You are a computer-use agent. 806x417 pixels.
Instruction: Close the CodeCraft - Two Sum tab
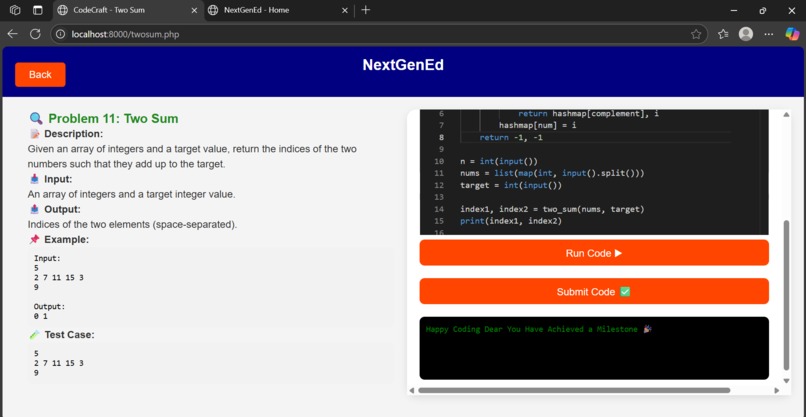194,10
